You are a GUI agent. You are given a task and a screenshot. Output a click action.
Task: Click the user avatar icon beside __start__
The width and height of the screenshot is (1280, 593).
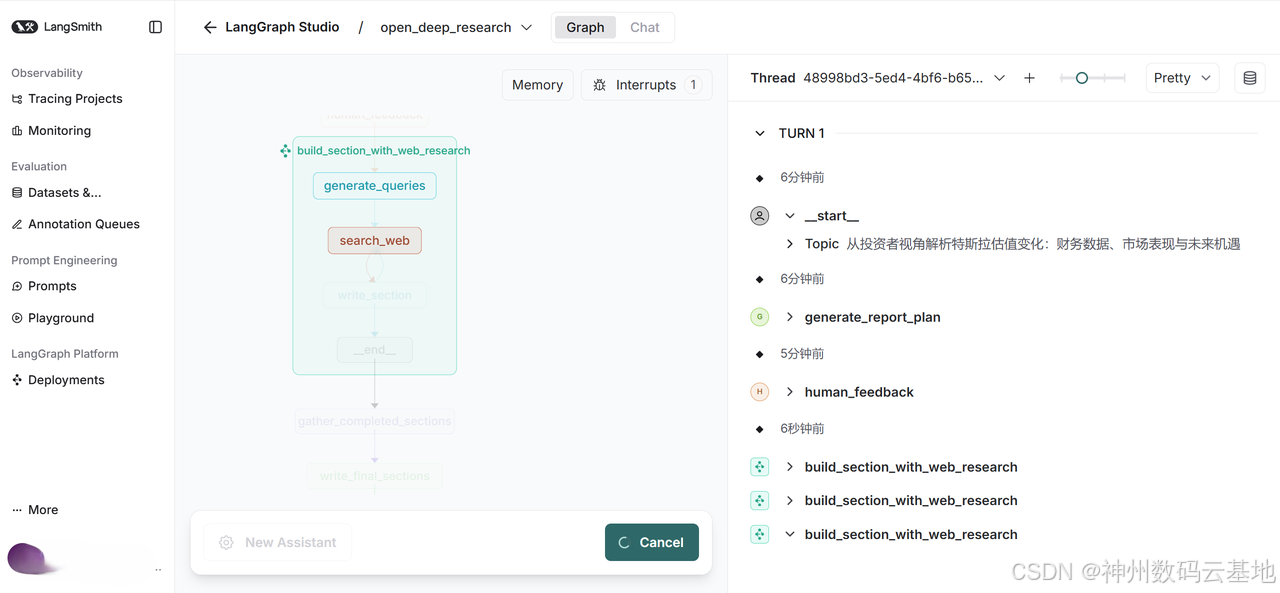click(x=760, y=216)
